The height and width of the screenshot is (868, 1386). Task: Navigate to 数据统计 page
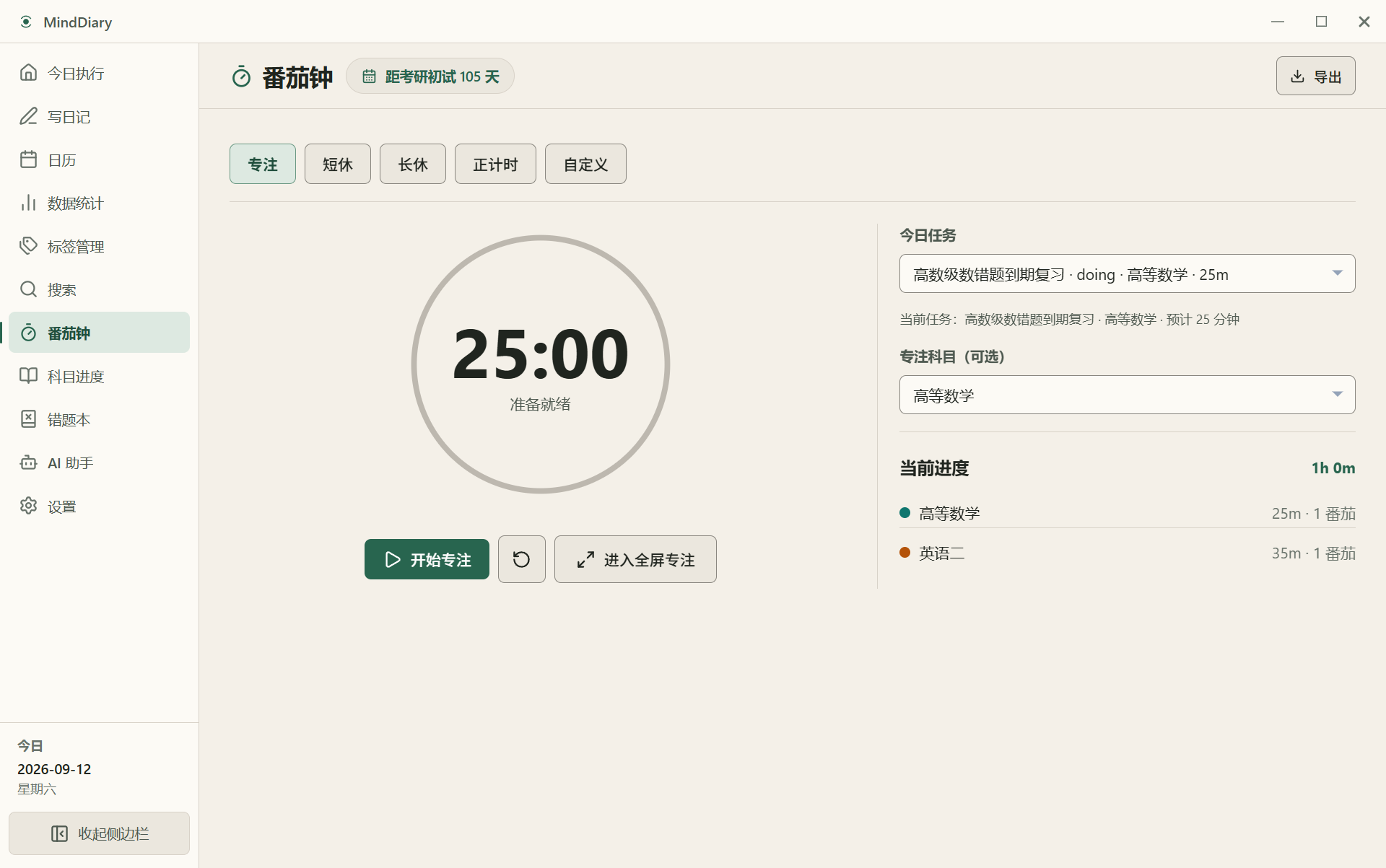76,203
